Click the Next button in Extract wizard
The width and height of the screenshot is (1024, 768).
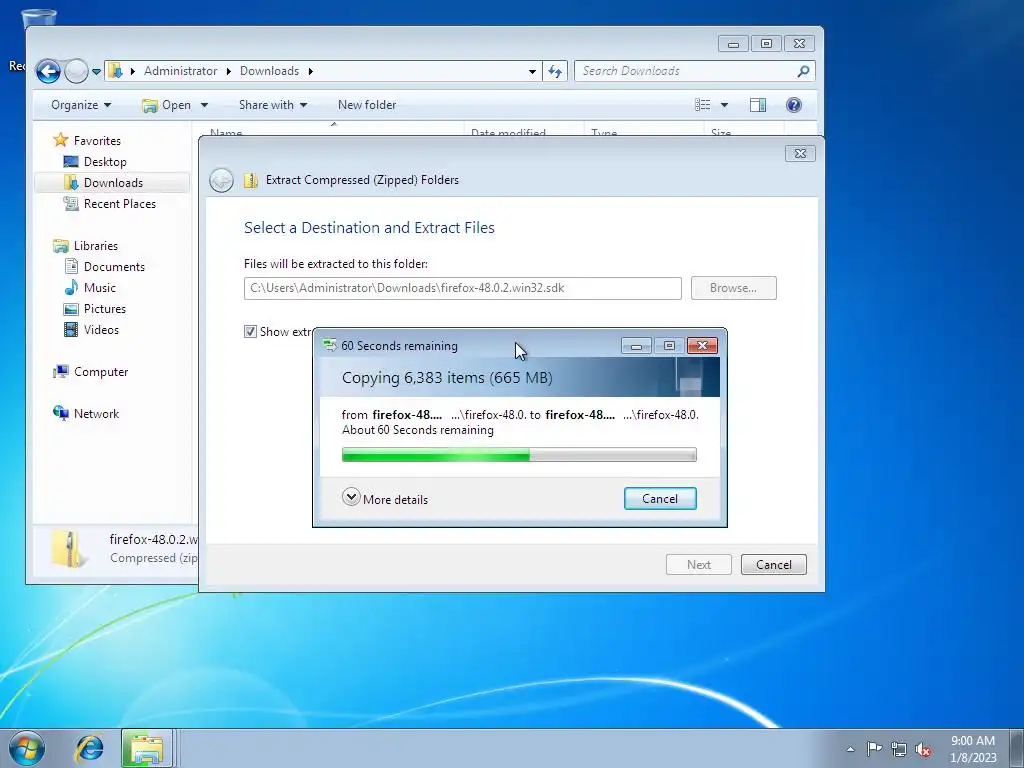pyautogui.click(x=698, y=565)
